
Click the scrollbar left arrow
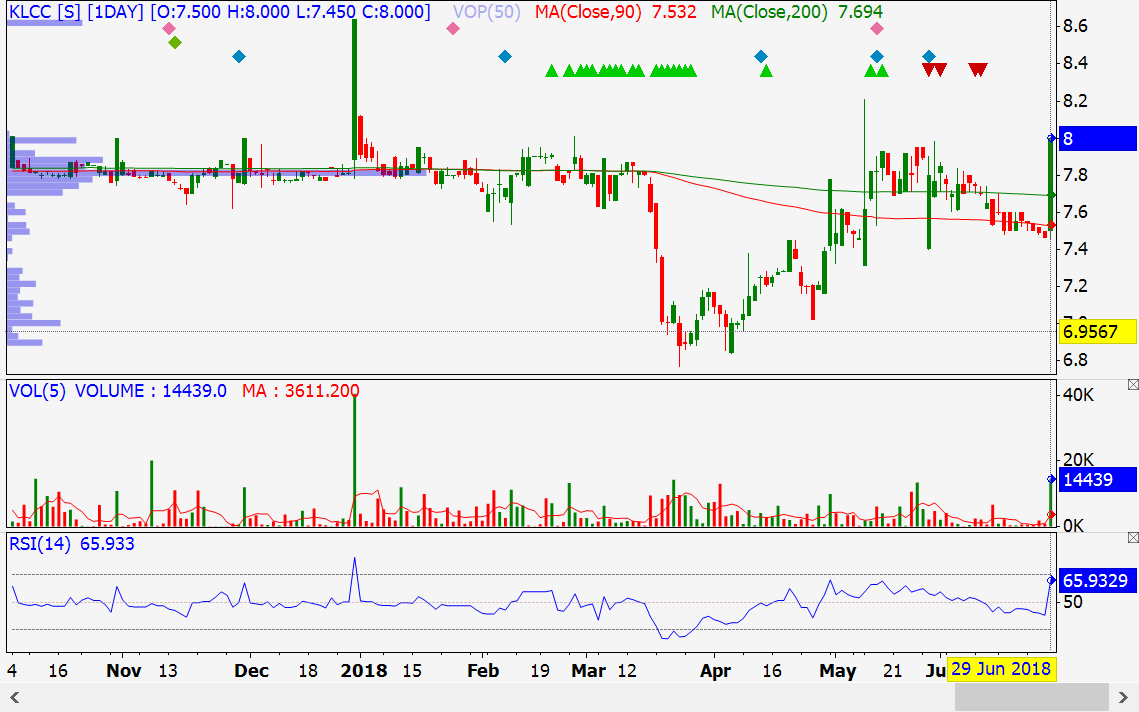(13, 697)
